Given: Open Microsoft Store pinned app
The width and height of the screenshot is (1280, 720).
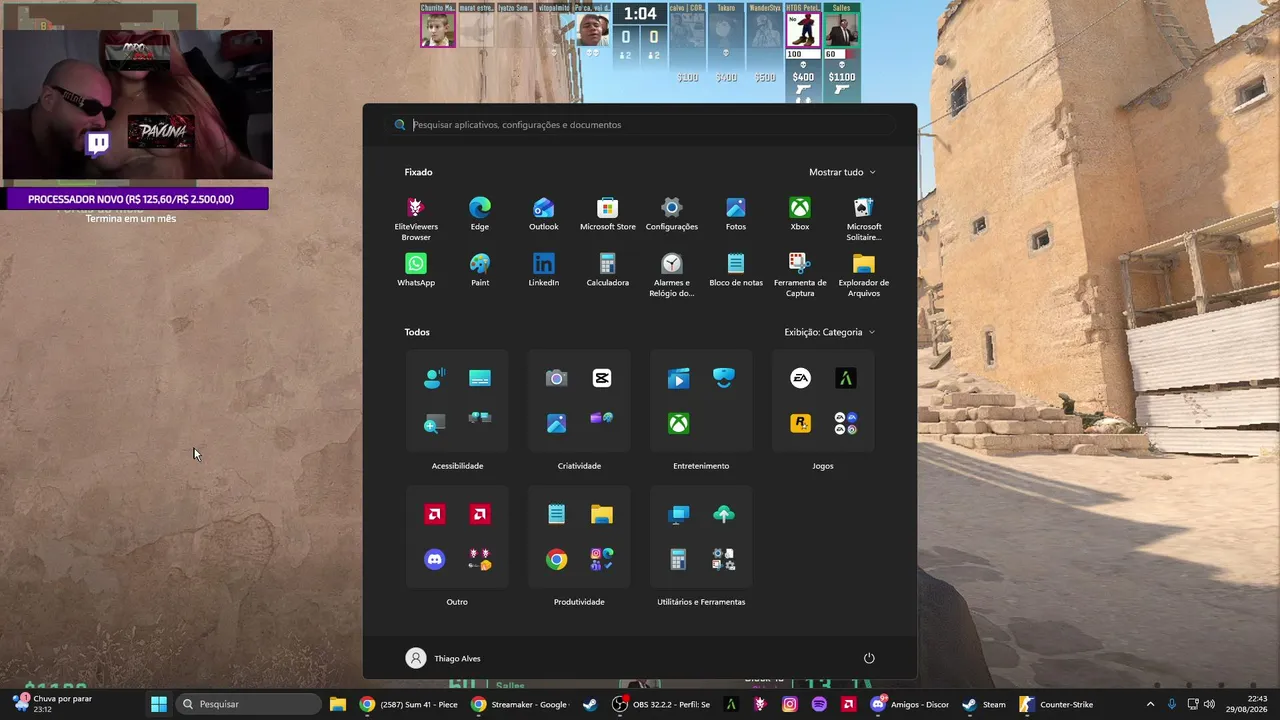Looking at the screenshot, I should click(x=608, y=214).
